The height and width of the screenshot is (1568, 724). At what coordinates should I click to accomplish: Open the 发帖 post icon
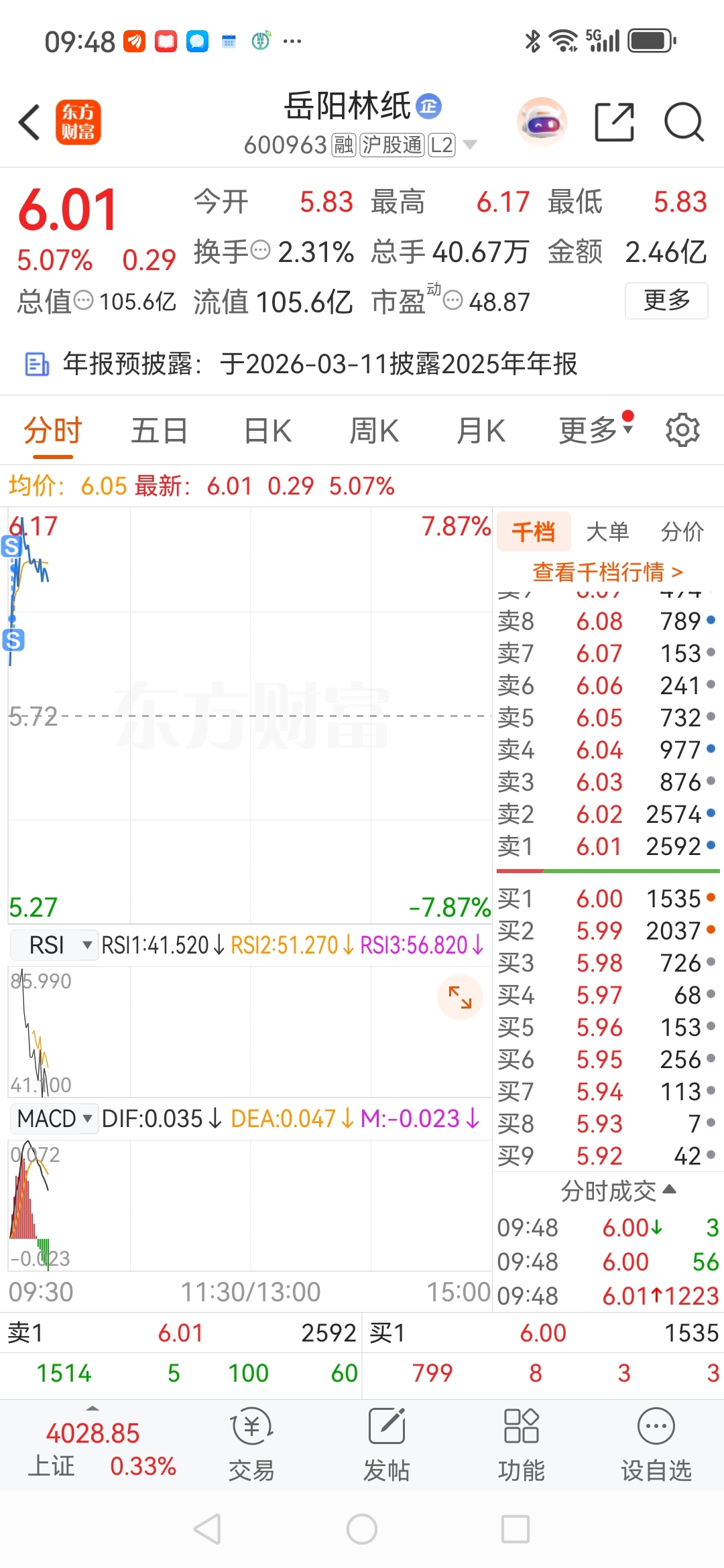(x=387, y=1444)
